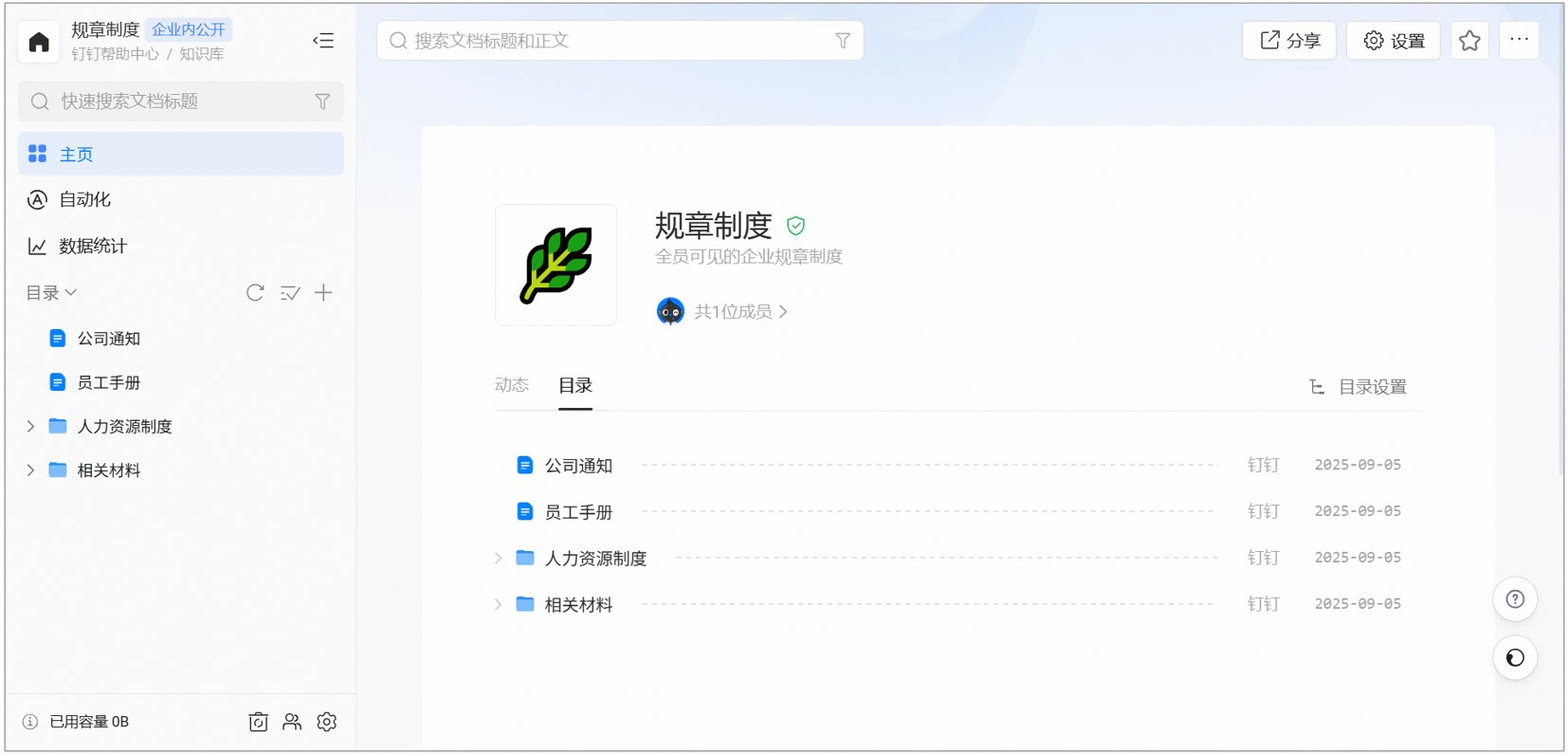The height and width of the screenshot is (755, 1568).
Task: Open the gear settings icon at the sidebar bottom
Action: pyautogui.click(x=327, y=722)
